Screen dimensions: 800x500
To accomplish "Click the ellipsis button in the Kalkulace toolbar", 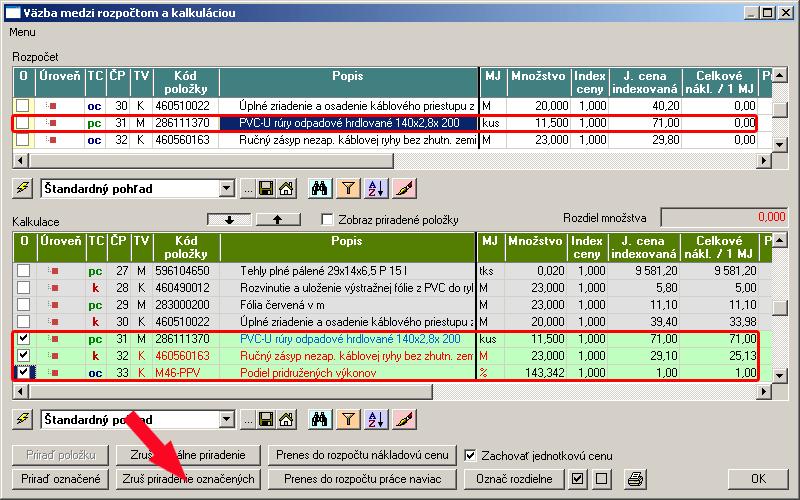I will pos(247,420).
